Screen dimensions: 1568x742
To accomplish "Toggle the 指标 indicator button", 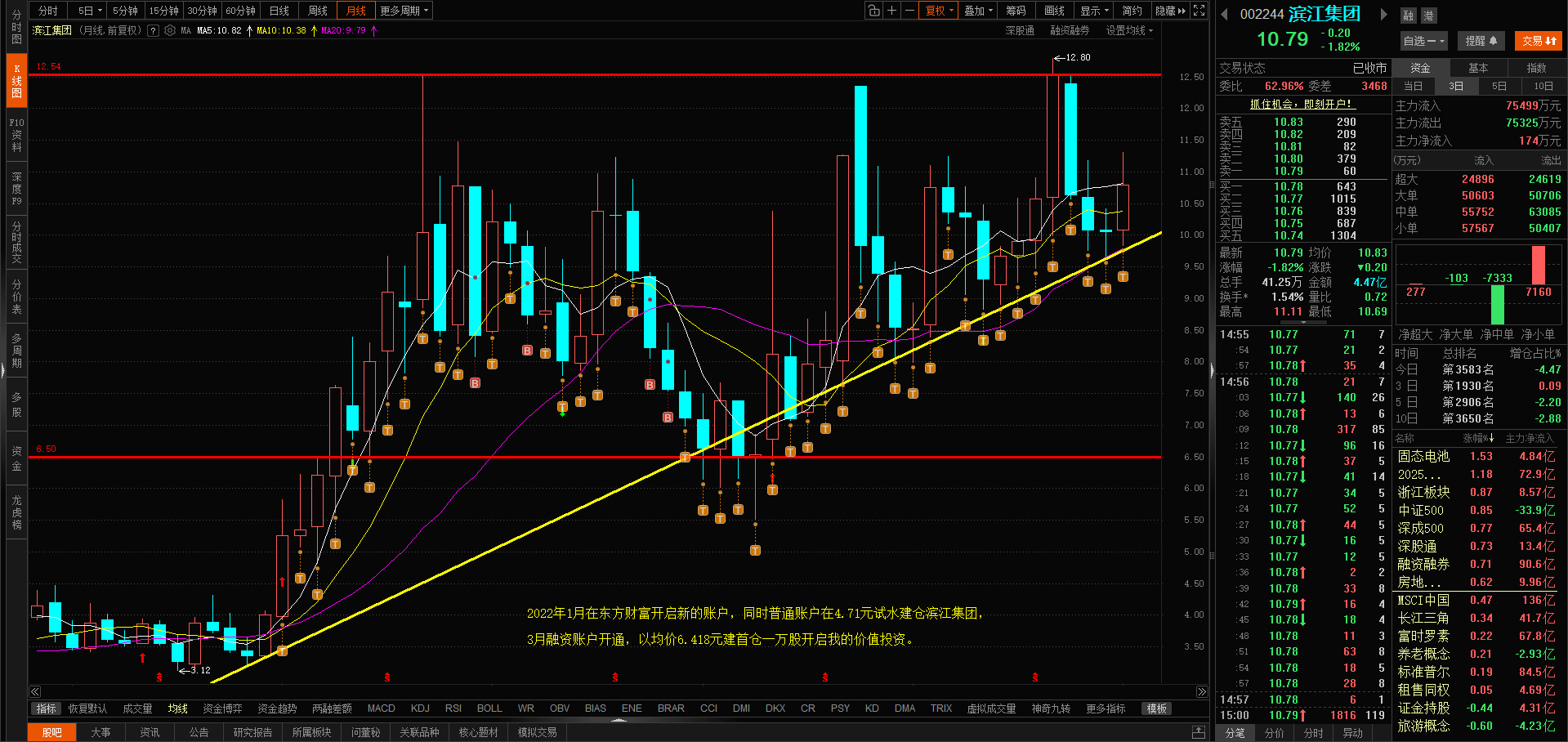I will 46,708.
